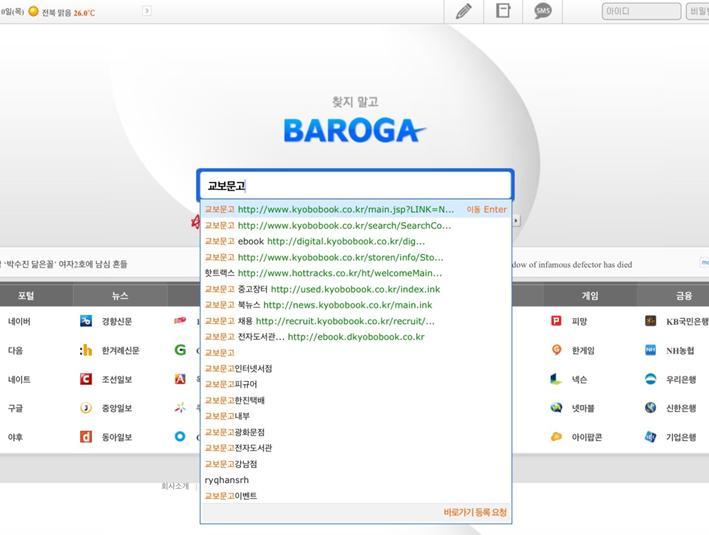Click the 기업은행 bank icon
The height and width of the screenshot is (535, 709).
coord(650,437)
